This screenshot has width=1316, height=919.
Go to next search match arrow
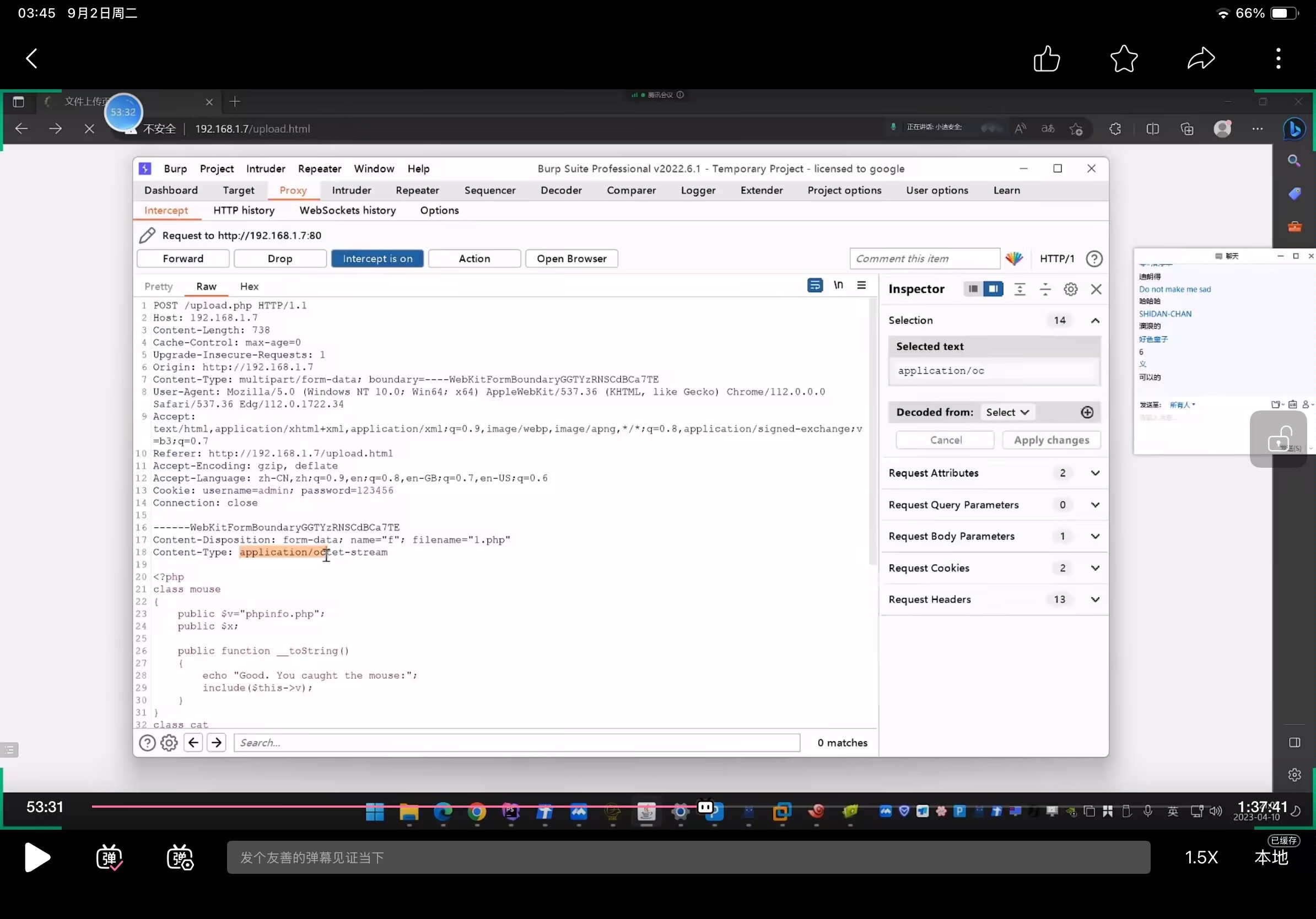(216, 743)
